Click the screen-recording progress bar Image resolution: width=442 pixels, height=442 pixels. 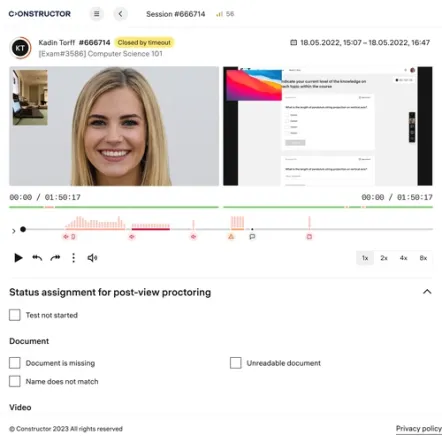pyautogui.click(x=328, y=207)
